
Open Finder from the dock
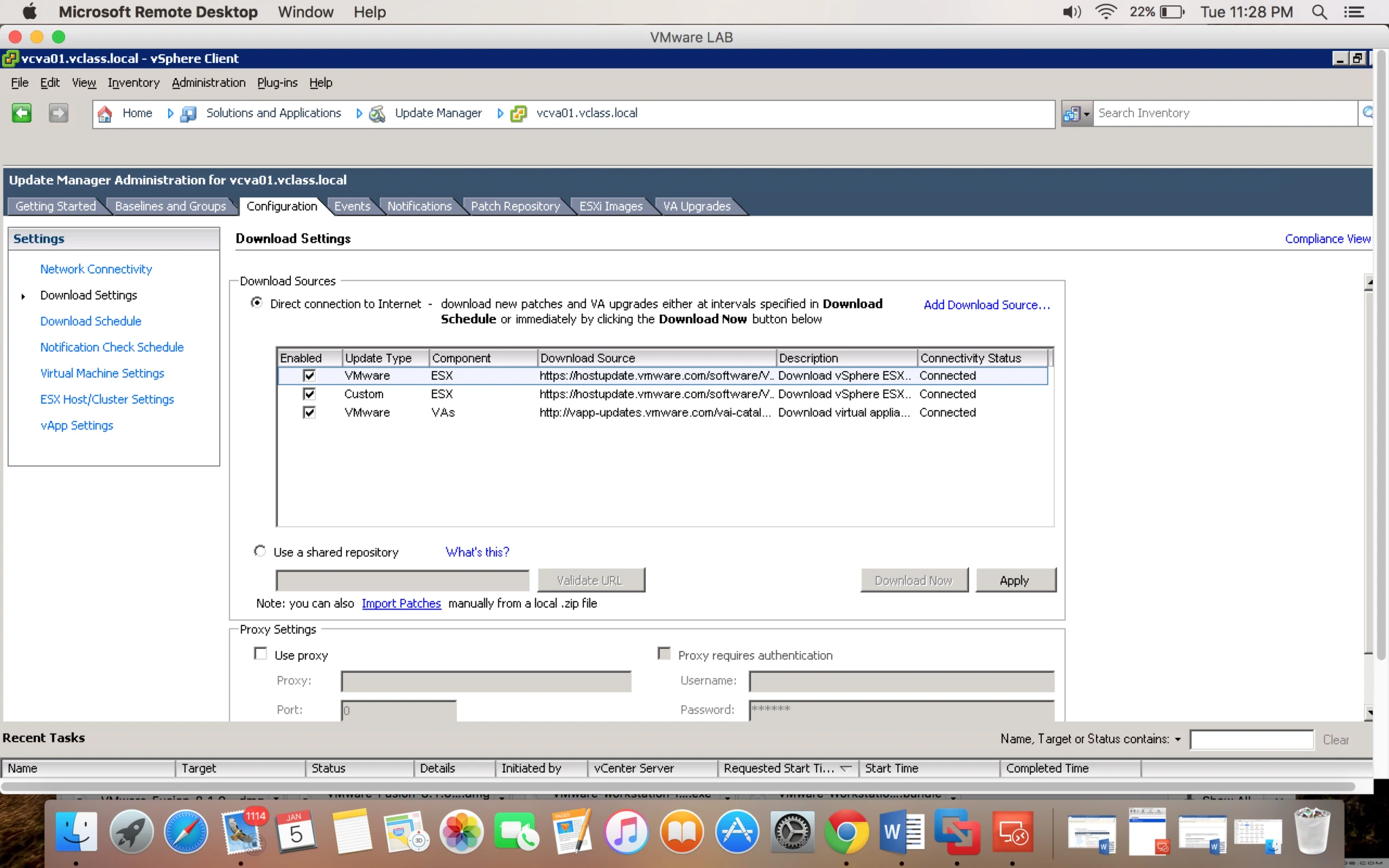[x=76, y=831]
